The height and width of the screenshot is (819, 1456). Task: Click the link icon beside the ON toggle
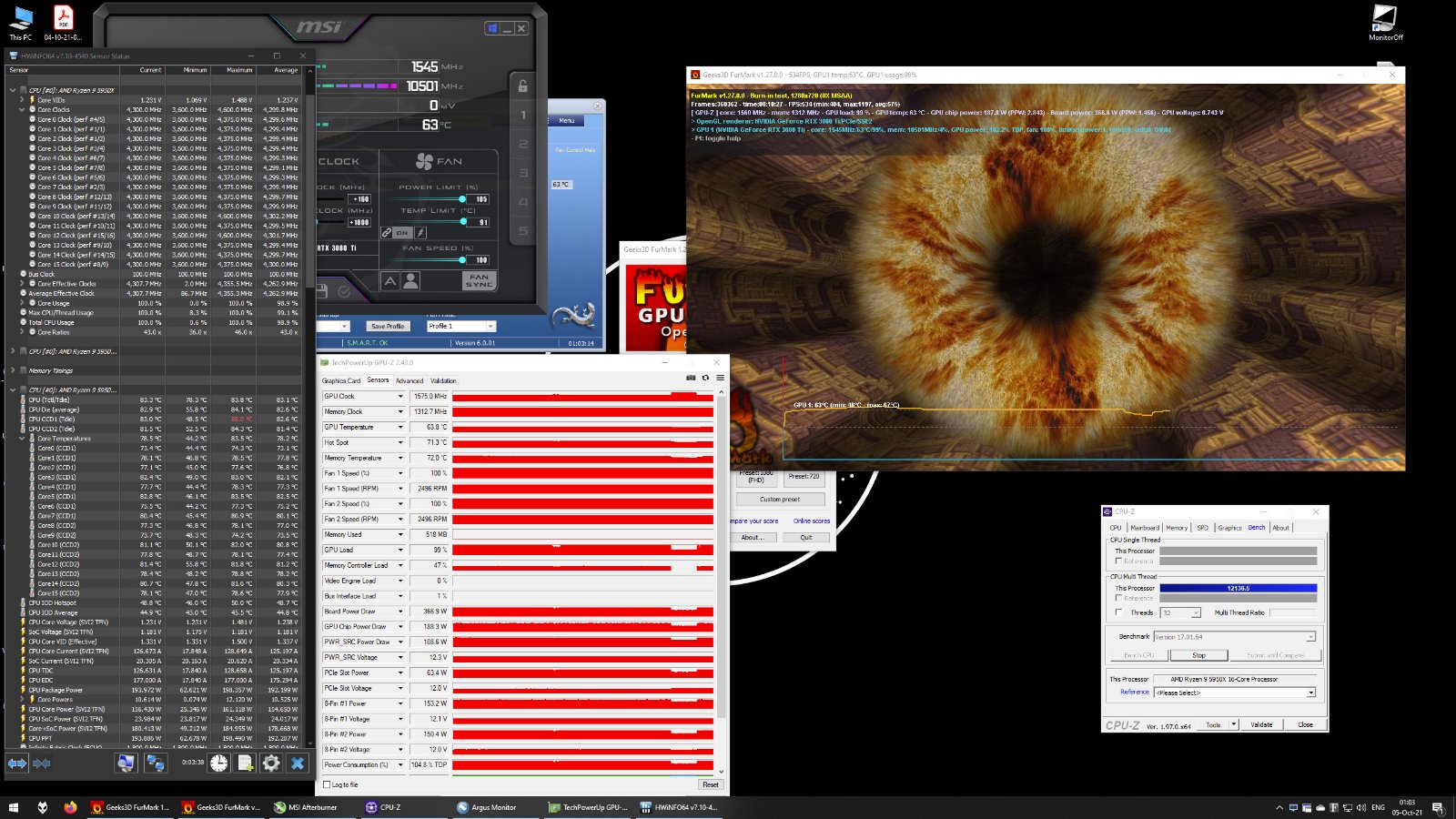tap(387, 233)
